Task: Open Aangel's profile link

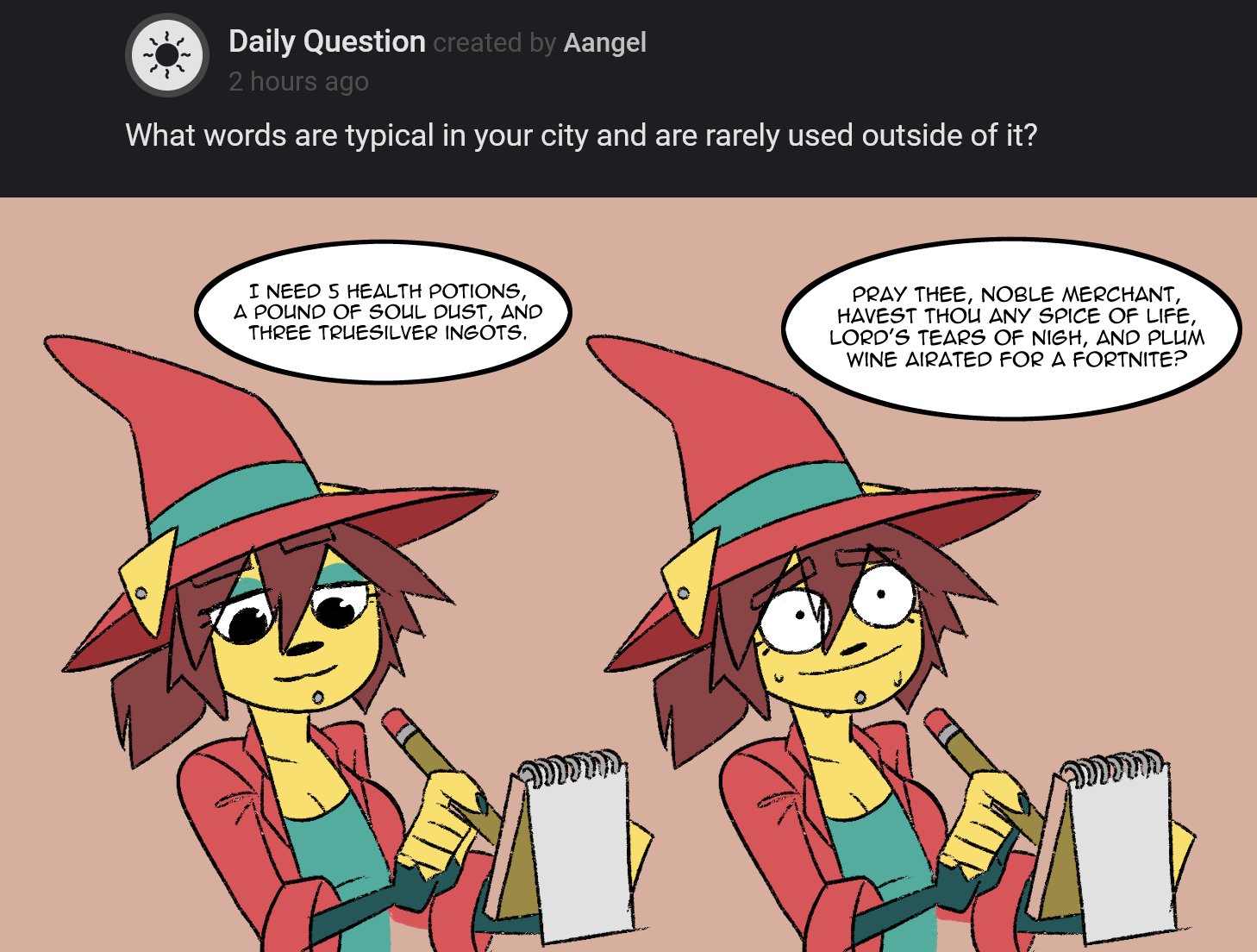Action: [604, 42]
